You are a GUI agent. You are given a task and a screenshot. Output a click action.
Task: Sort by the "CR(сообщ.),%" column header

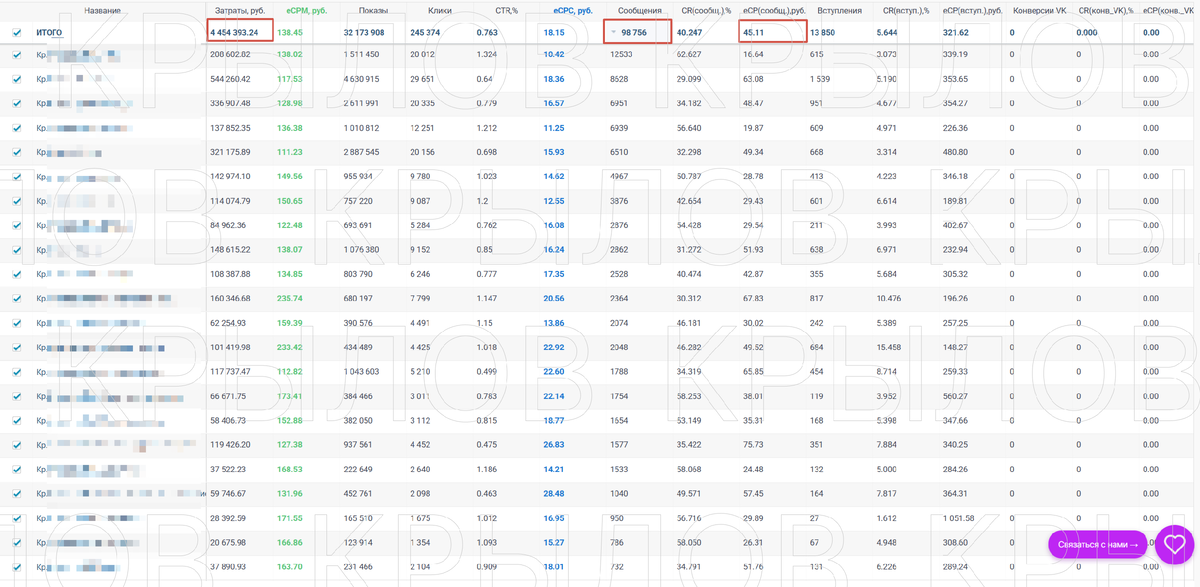pyautogui.click(x=705, y=11)
